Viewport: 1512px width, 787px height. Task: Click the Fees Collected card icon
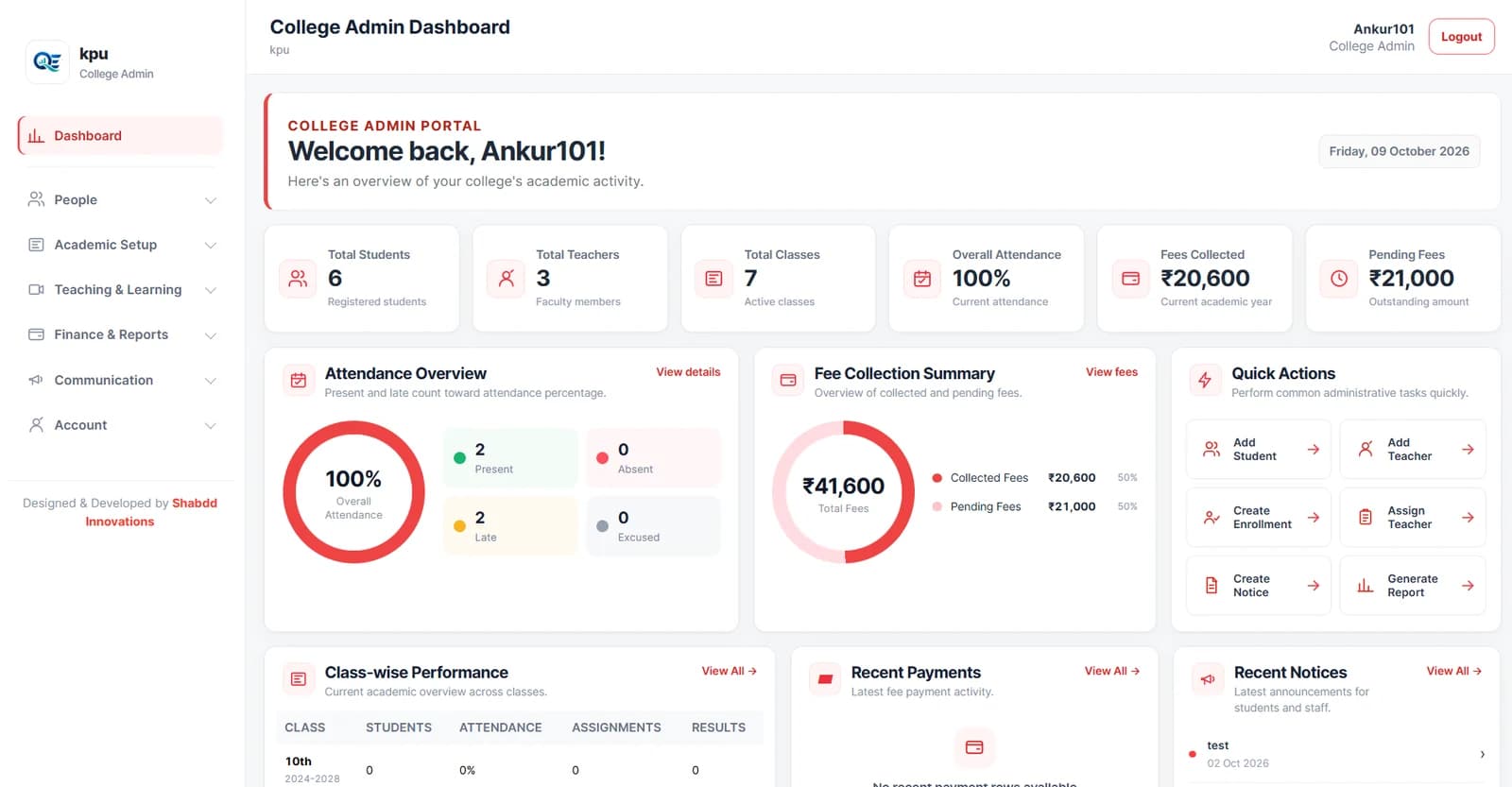1130,279
